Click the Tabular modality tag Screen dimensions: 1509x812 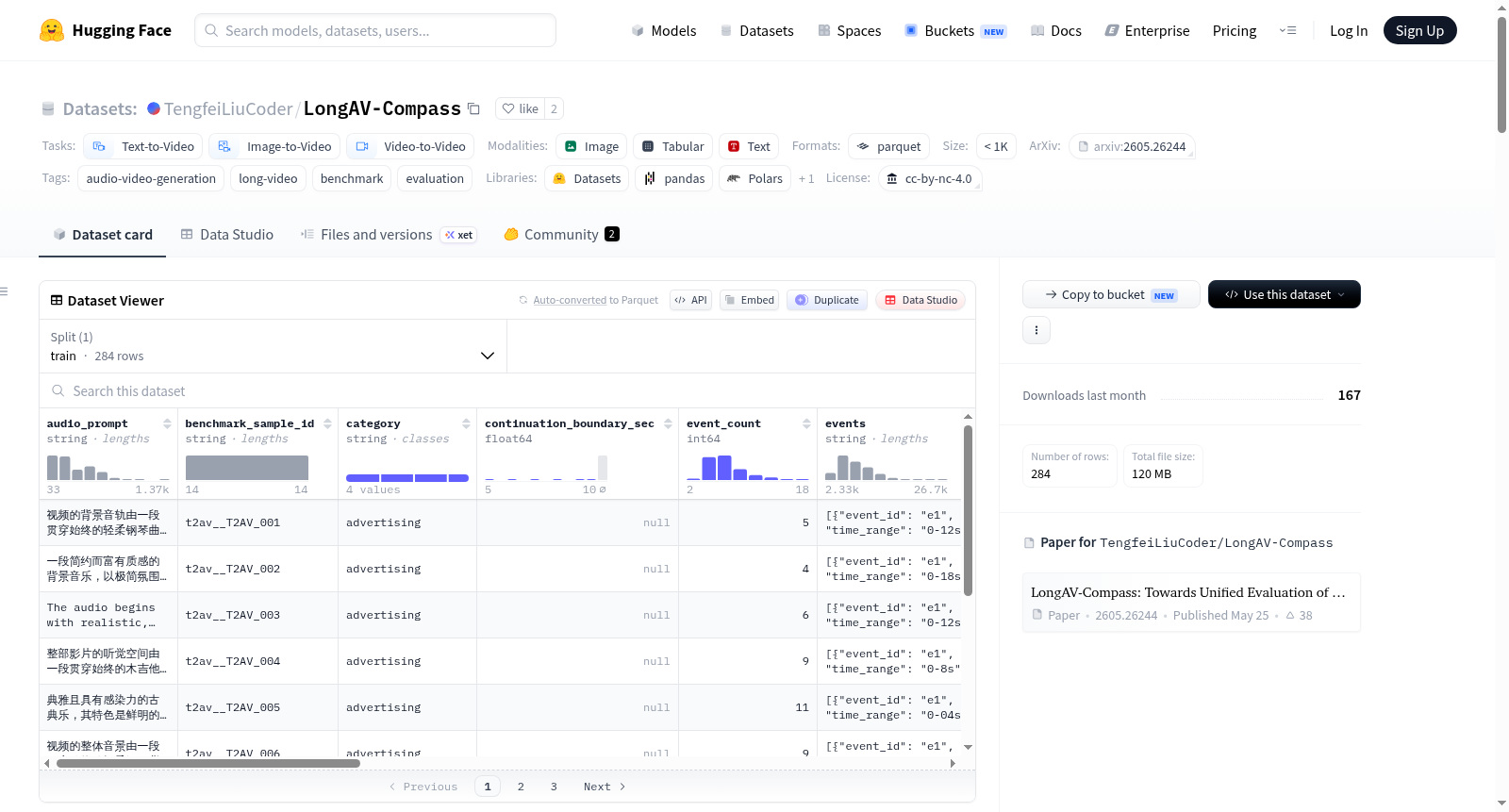672,146
